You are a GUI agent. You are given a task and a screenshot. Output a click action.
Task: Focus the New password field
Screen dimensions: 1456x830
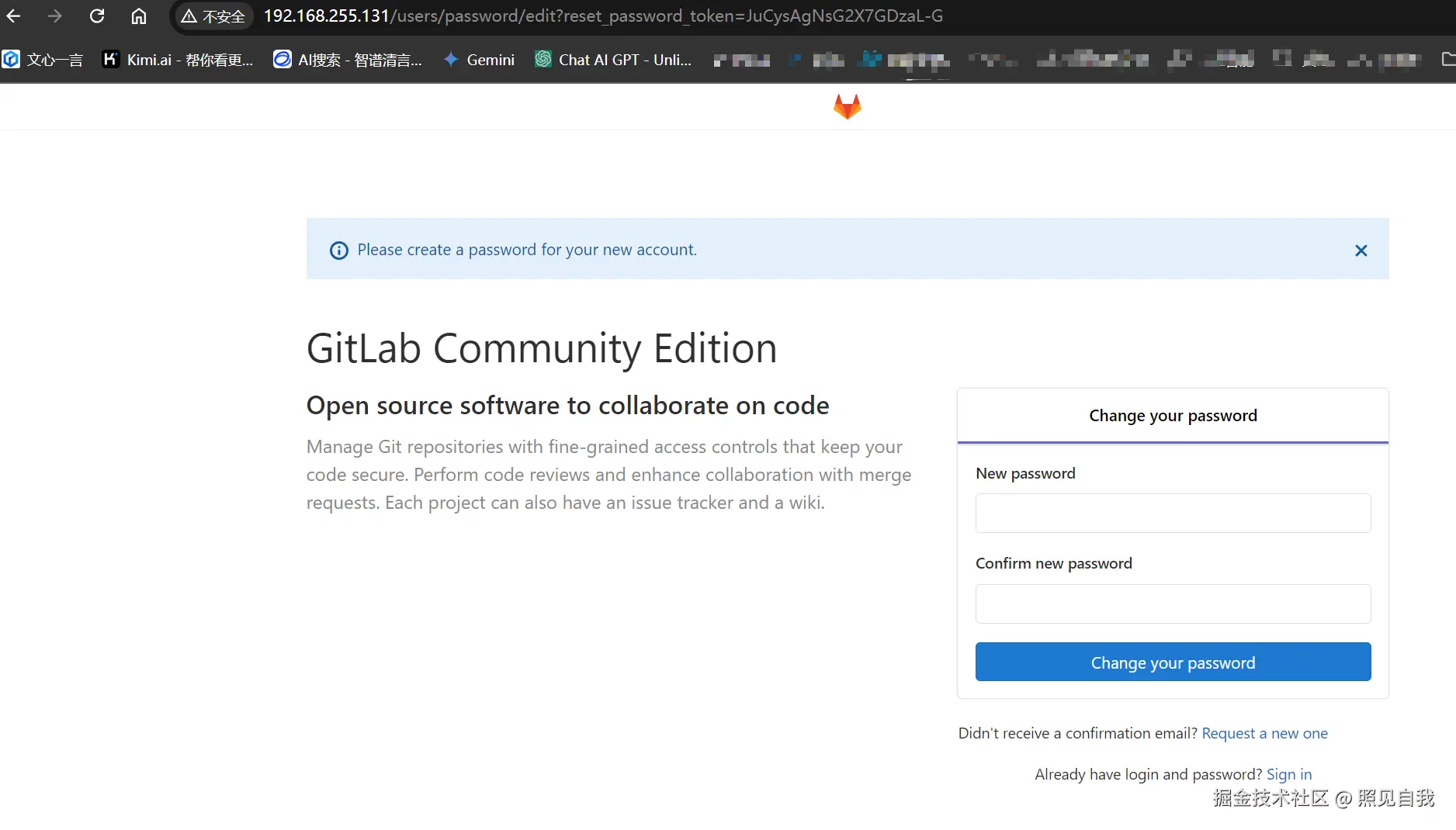click(1173, 513)
